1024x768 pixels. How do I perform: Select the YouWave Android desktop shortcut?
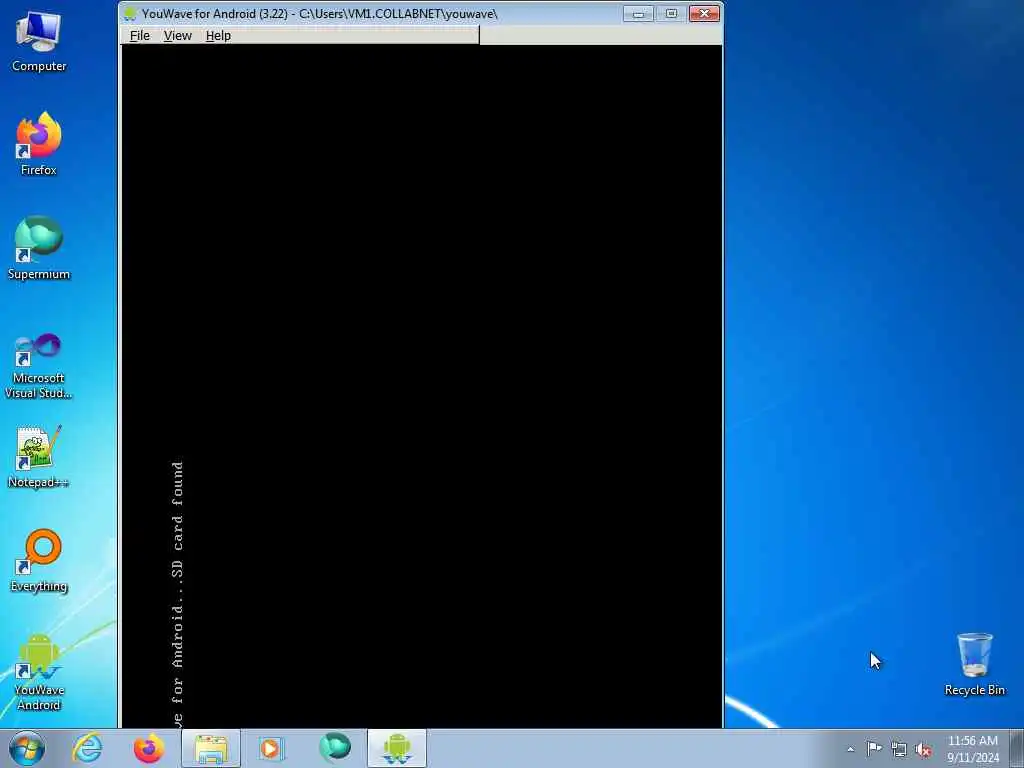pyautogui.click(x=39, y=671)
